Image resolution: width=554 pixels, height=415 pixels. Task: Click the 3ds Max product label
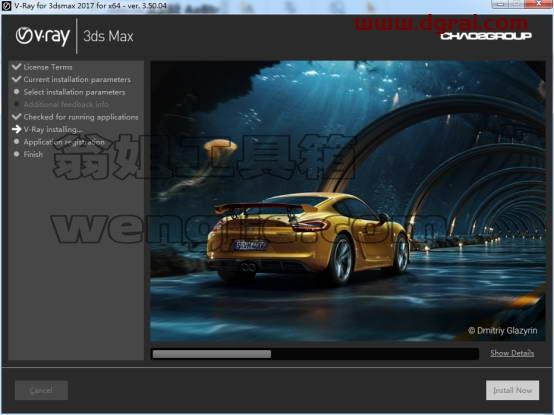pyautogui.click(x=108, y=36)
